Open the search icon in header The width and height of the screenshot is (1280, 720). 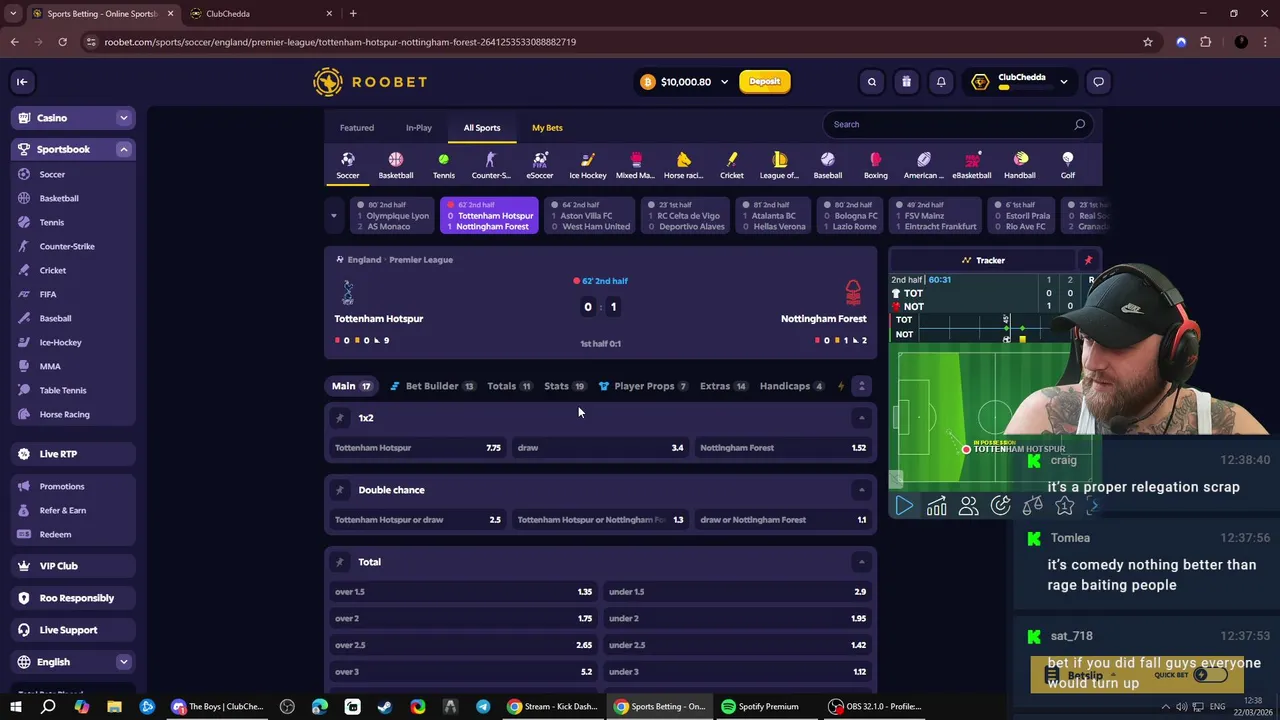872,82
